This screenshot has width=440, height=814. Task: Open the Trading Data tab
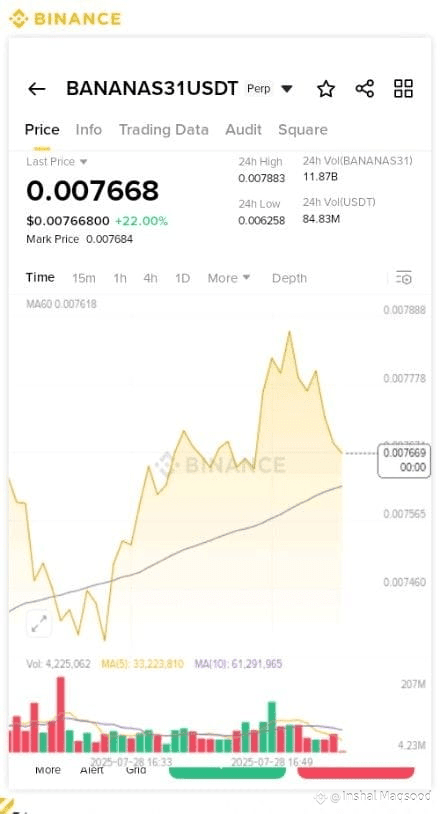[163, 130]
